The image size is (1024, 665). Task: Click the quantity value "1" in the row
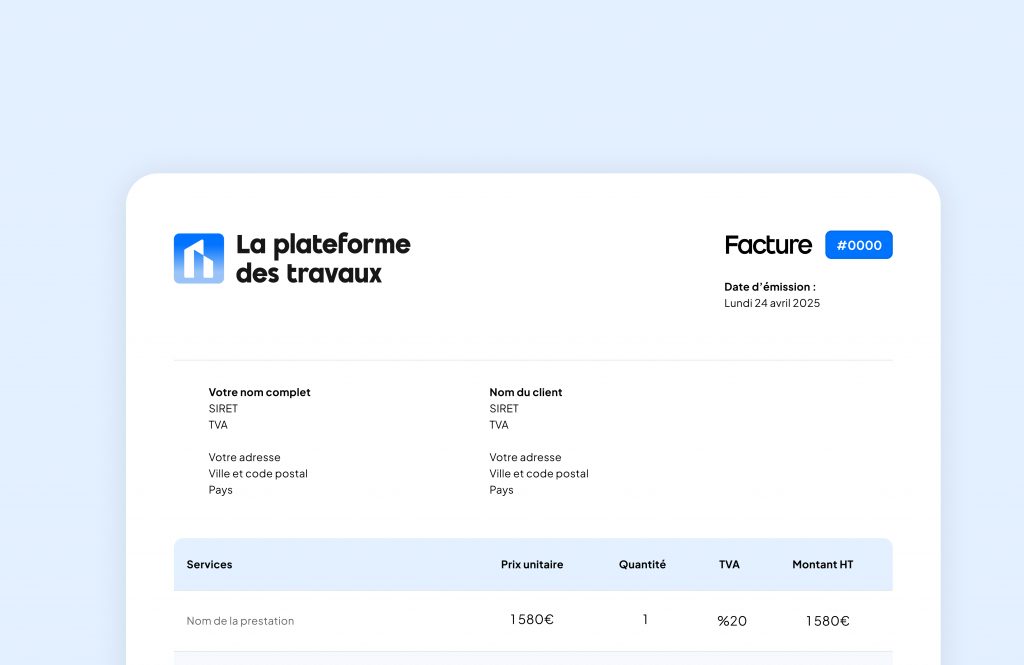pyautogui.click(x=645, y=620)
